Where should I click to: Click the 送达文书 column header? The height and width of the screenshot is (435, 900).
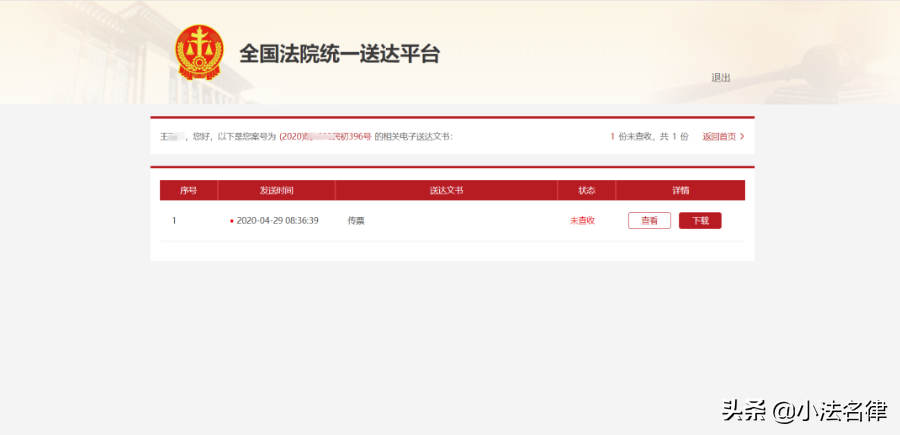446,191
